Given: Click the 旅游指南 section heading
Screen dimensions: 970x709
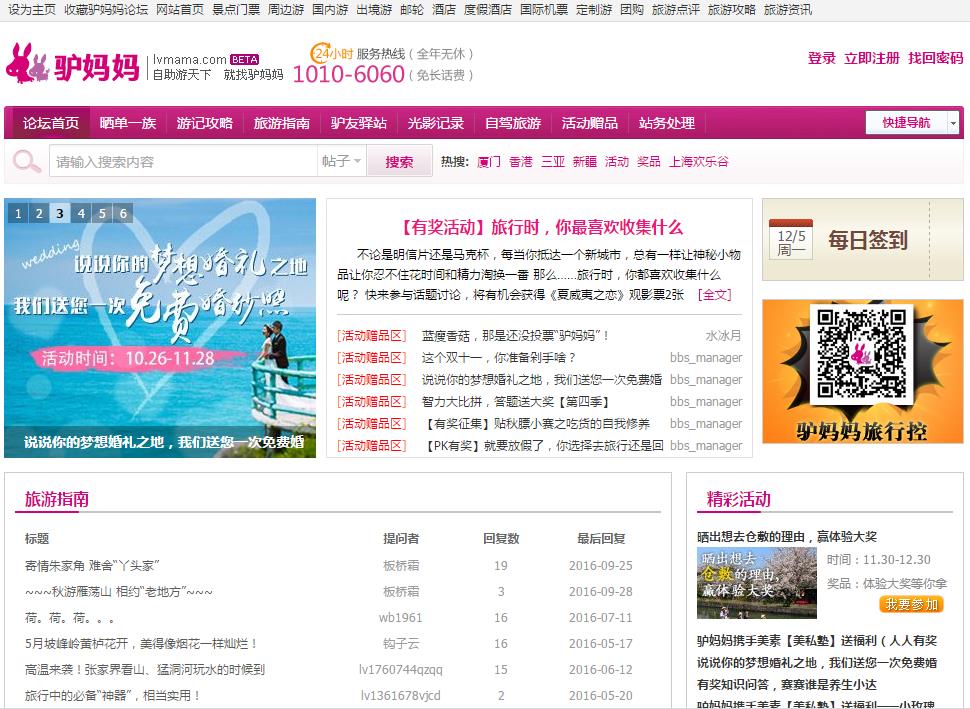Looking at the screenshot, I should (57, 499).
